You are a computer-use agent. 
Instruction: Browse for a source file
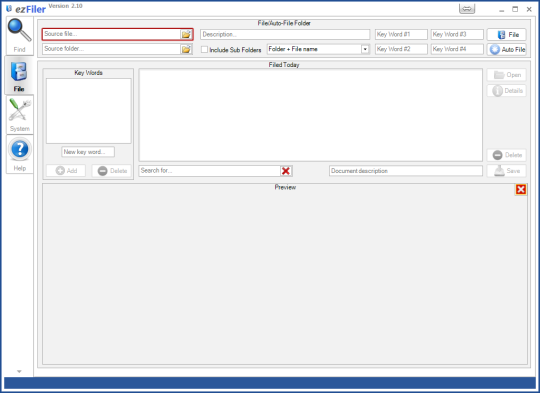click(x=186, y=34)
